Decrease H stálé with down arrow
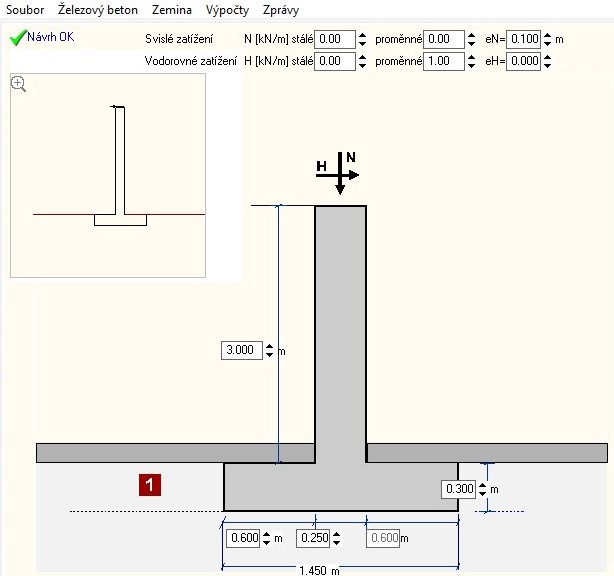614x576 pixels. click(x=362, y=65)
